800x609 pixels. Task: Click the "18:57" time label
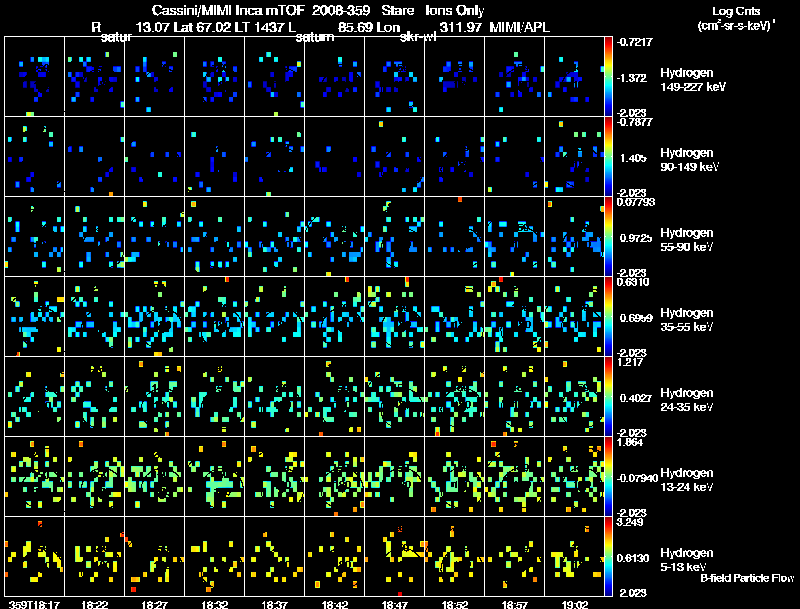tap(514, 604)
